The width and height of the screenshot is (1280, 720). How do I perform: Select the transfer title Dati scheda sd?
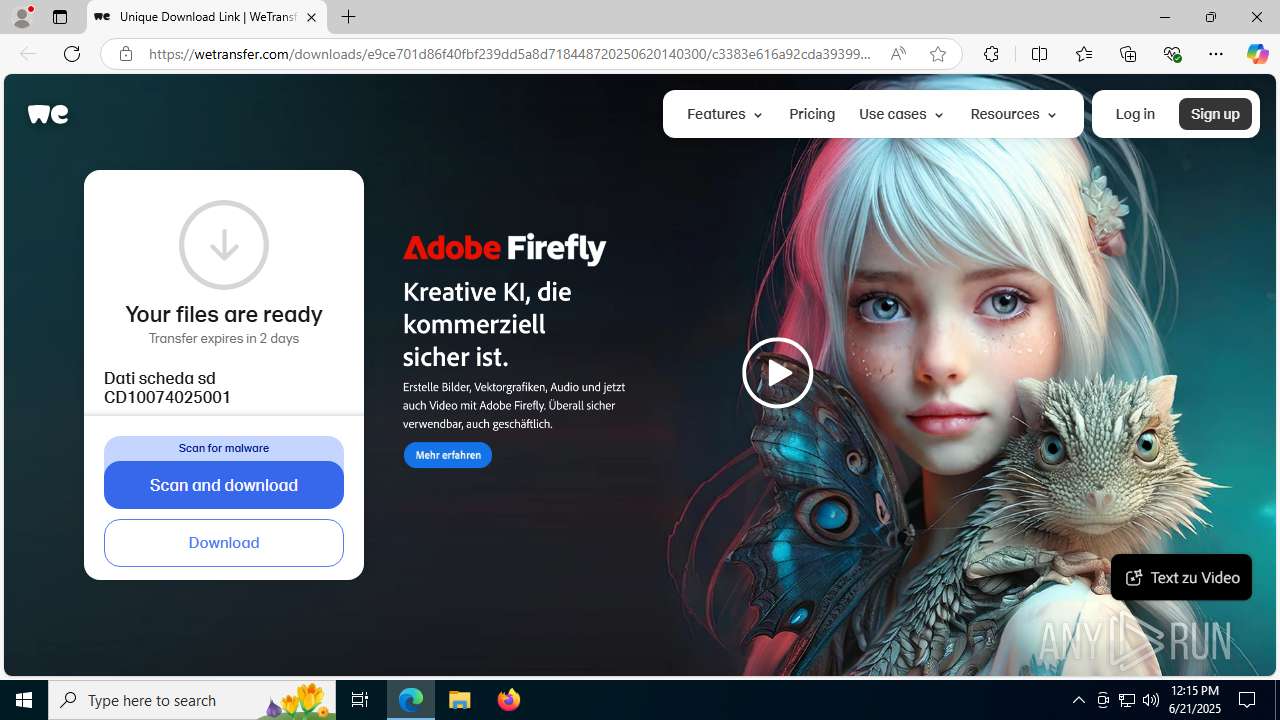(x=160, y=378)
